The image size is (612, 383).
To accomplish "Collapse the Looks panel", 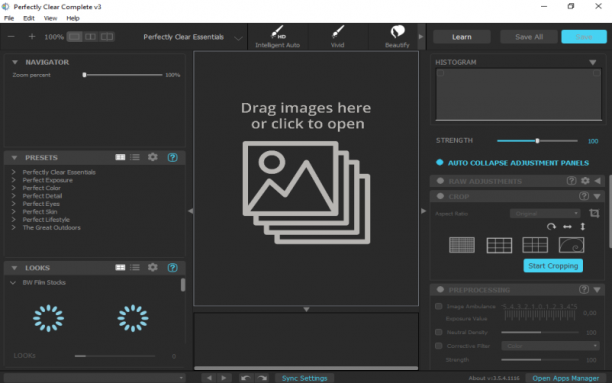I will coord(14,268).
